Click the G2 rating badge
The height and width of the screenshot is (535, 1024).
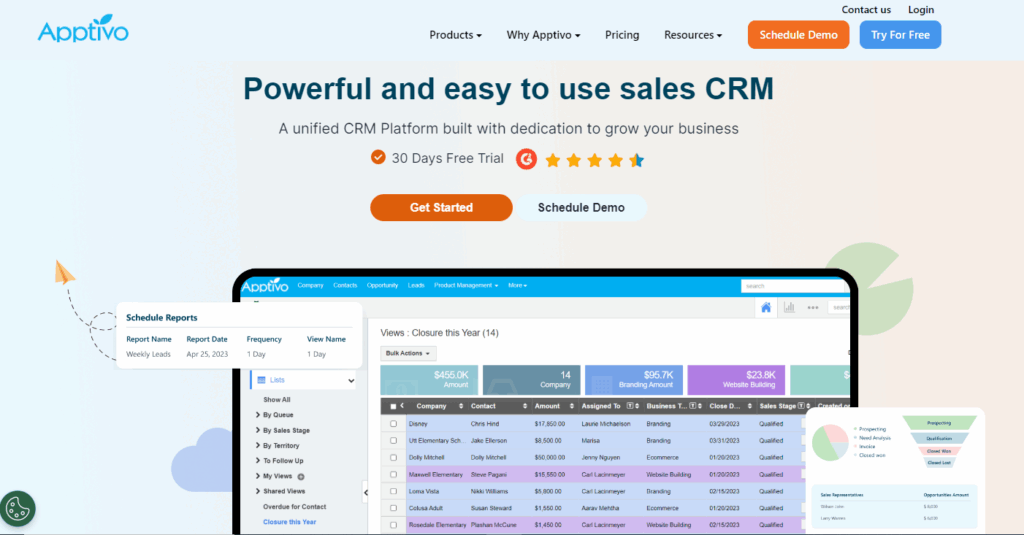click(526, 159)
